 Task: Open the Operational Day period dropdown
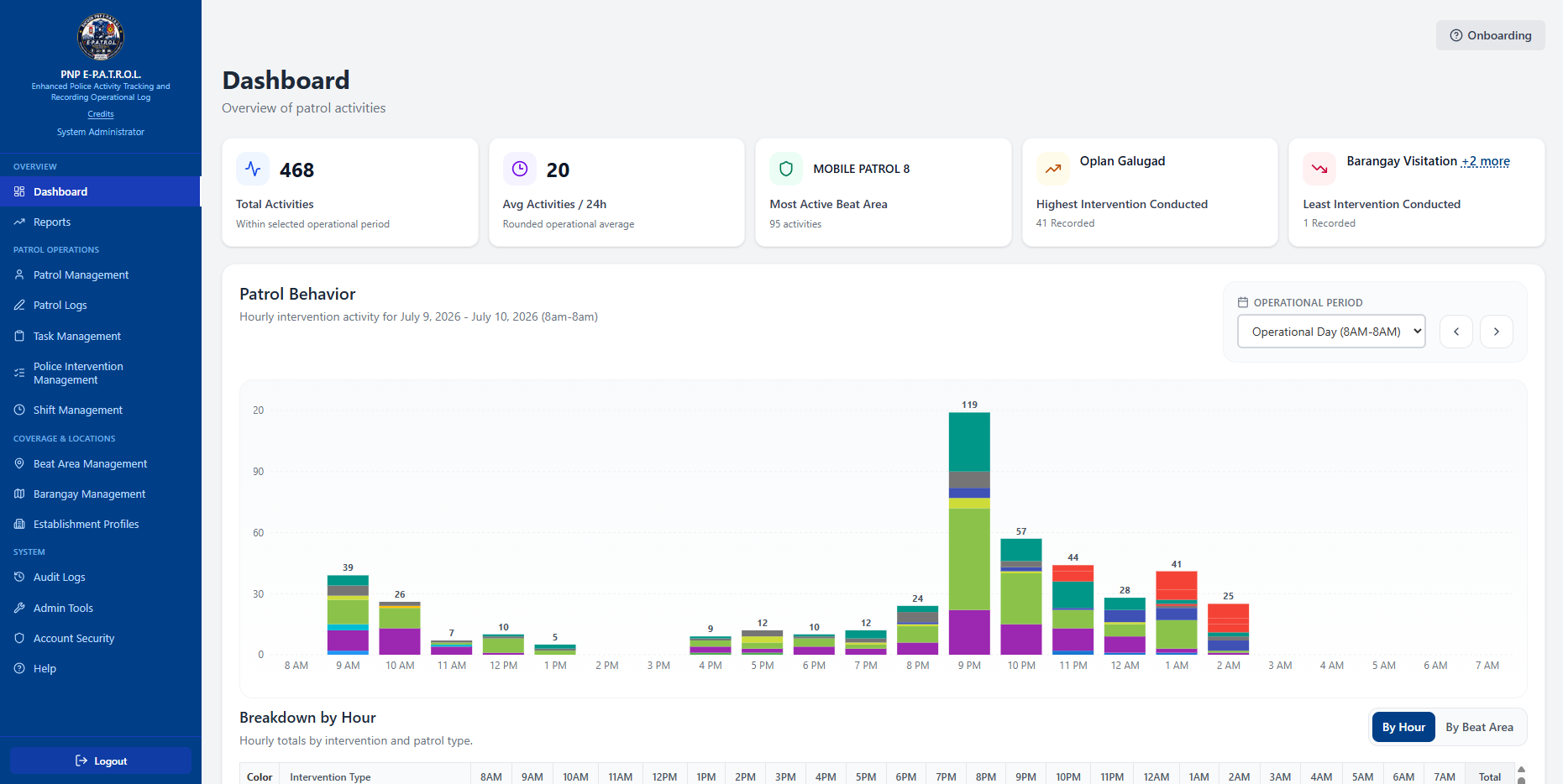1331,332
